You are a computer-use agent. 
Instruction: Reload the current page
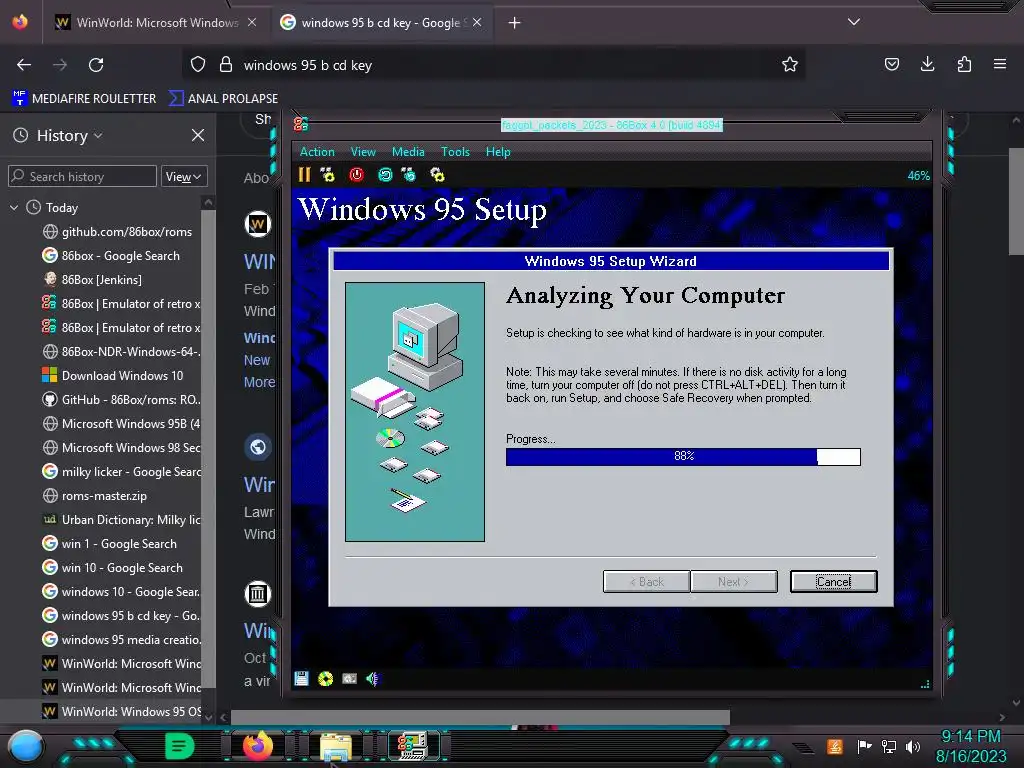click(96, 65)
